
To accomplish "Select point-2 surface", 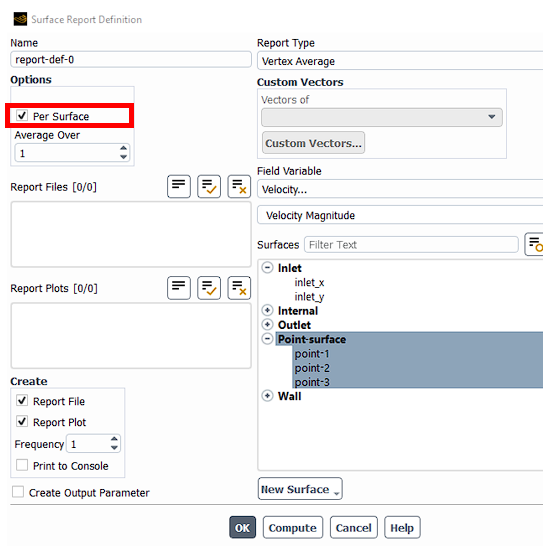I will [312, 368].
